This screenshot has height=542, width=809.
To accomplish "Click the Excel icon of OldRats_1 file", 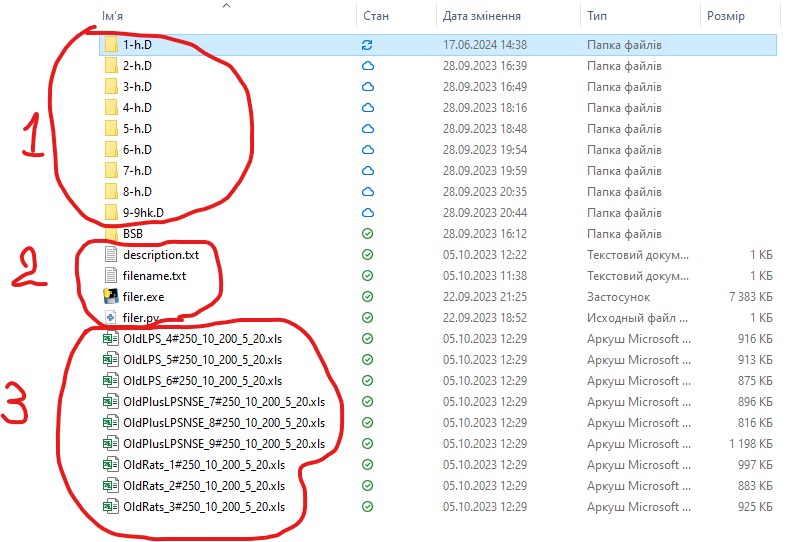I will (x=111, y=465).
